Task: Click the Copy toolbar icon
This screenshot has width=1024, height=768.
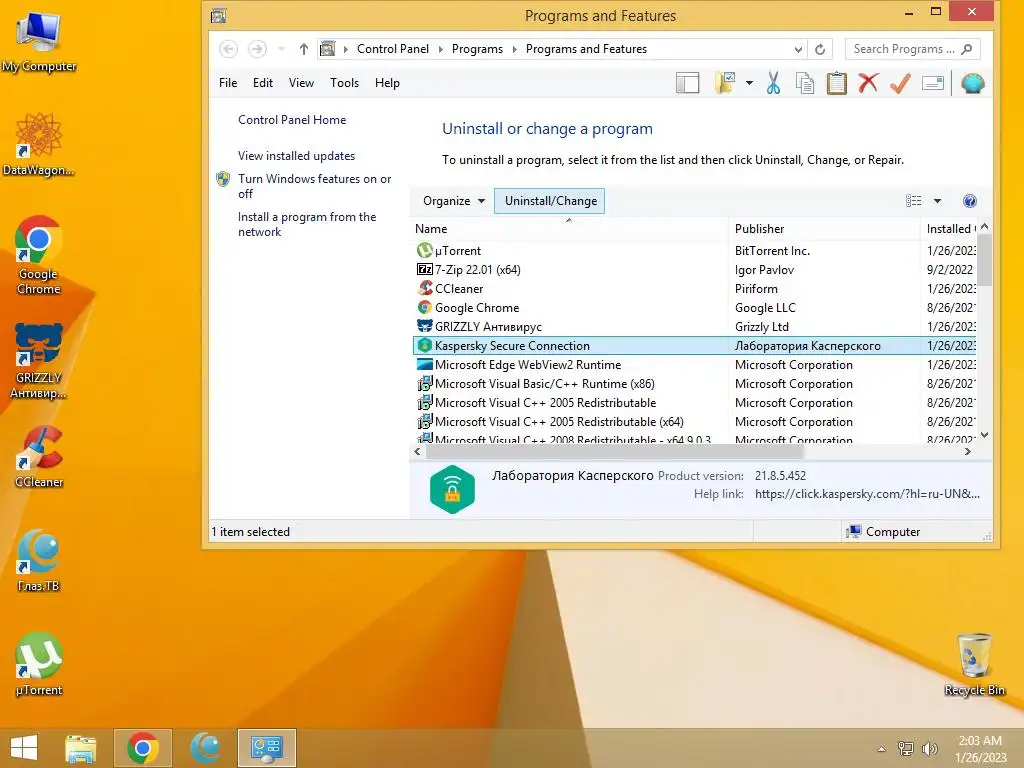Action: point(805,83)
